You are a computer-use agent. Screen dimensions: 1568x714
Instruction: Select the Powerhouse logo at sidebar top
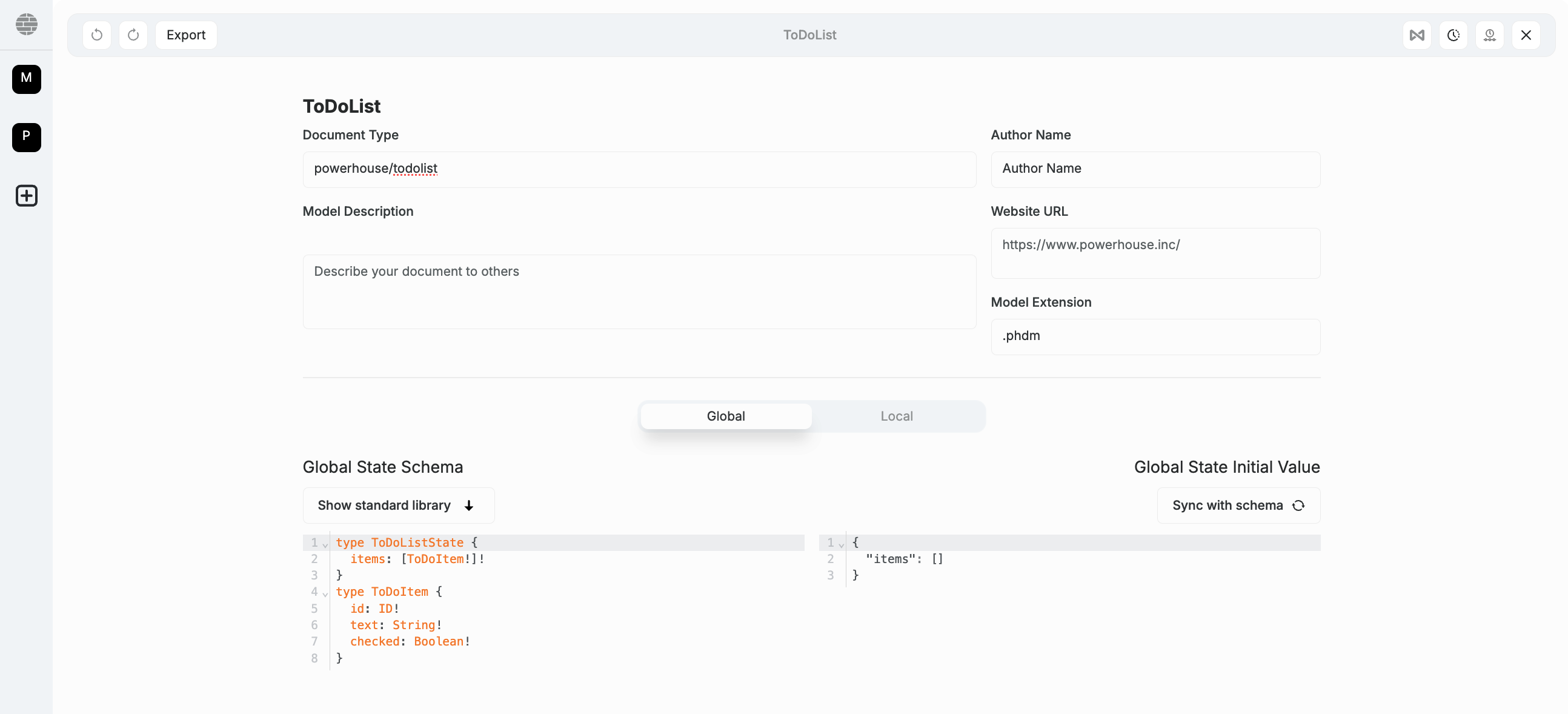26,24
